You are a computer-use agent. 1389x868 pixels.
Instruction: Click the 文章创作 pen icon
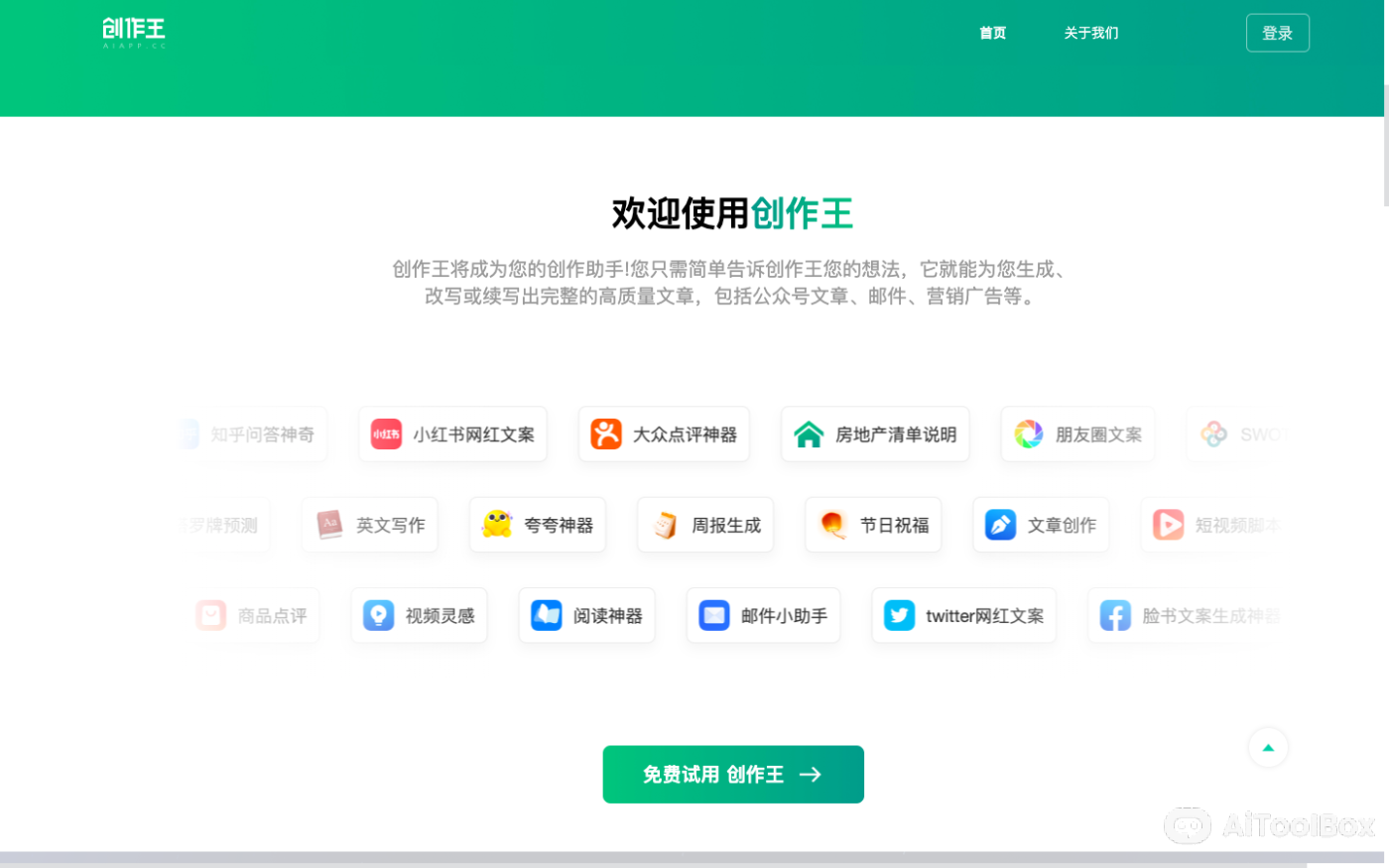click(1000, 525)
